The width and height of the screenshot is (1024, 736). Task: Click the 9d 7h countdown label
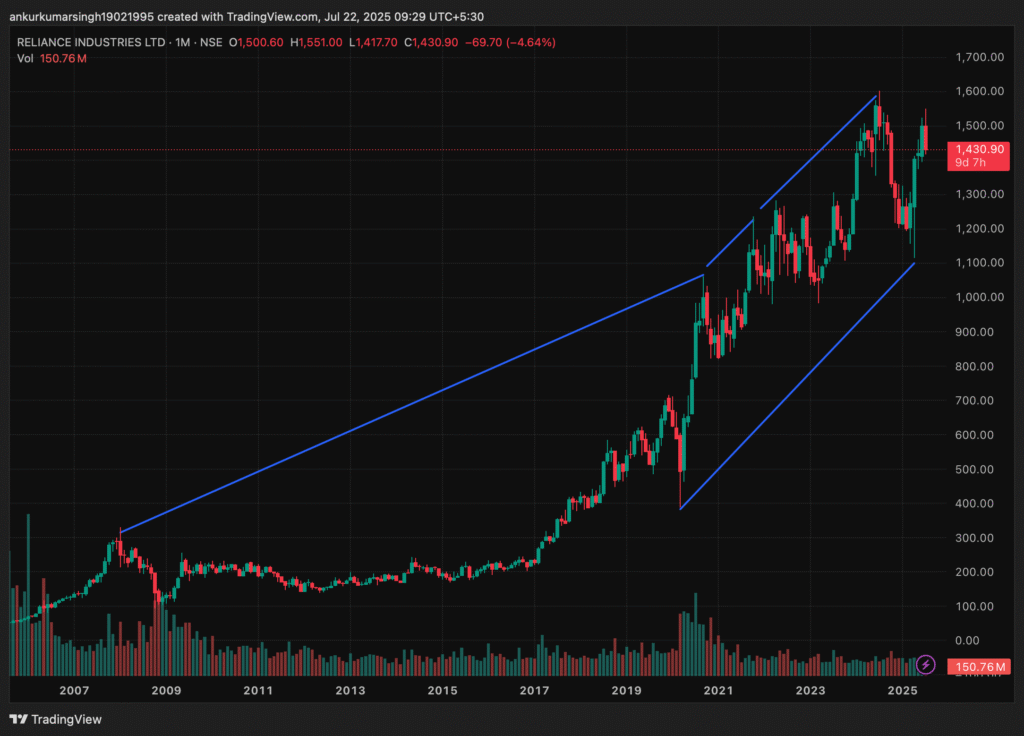tap(970, 163)
